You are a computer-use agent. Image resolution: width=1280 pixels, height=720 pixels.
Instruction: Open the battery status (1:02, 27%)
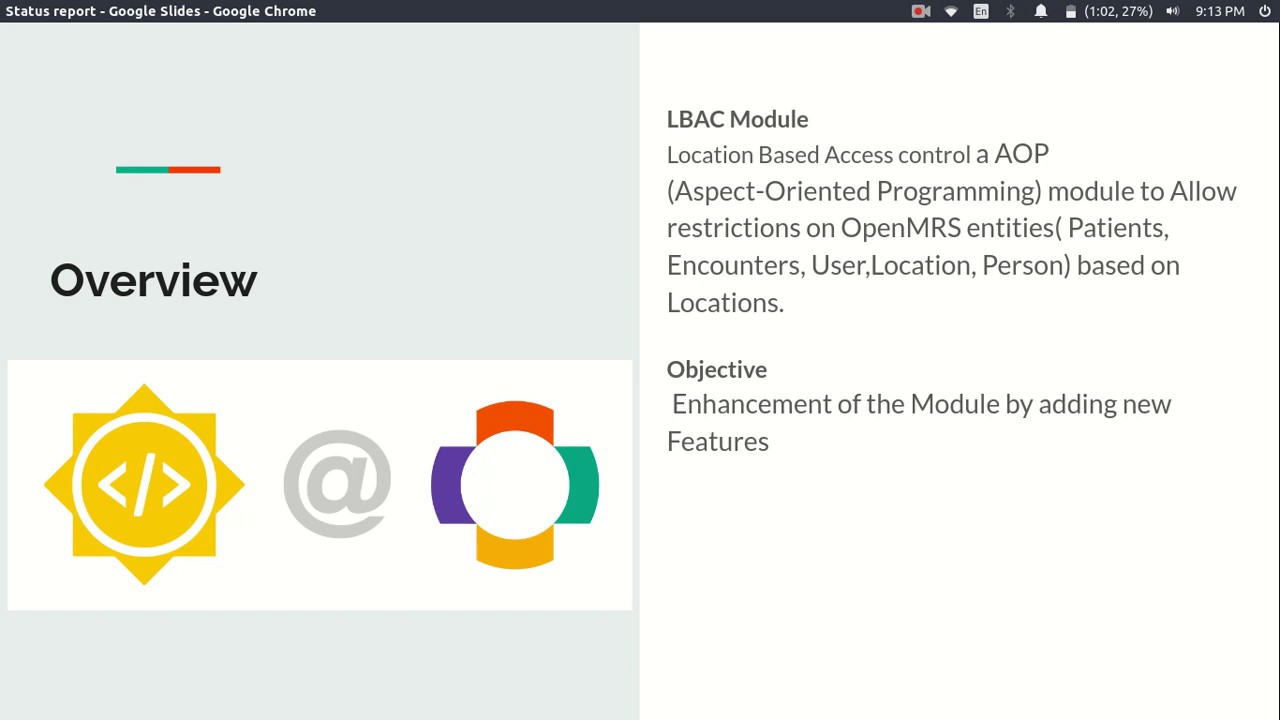click(1108, 11)
